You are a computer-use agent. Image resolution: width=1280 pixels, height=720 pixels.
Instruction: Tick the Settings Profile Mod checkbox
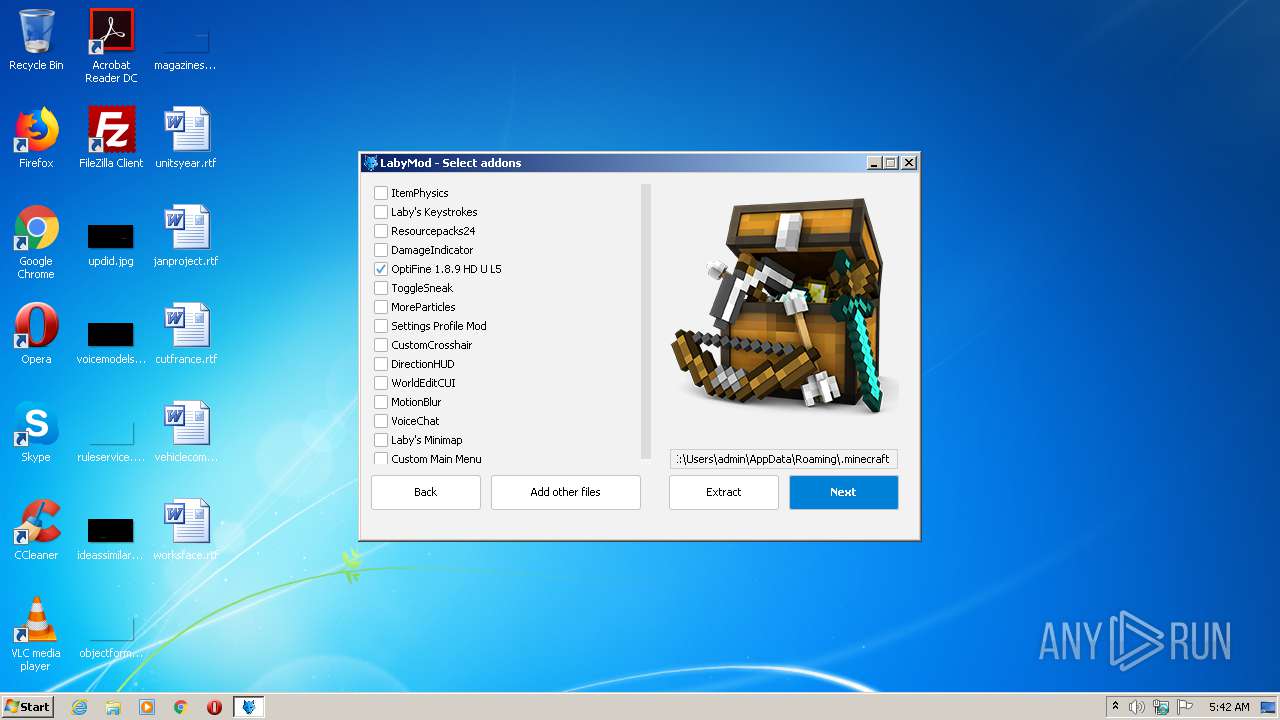click(381, 326)
